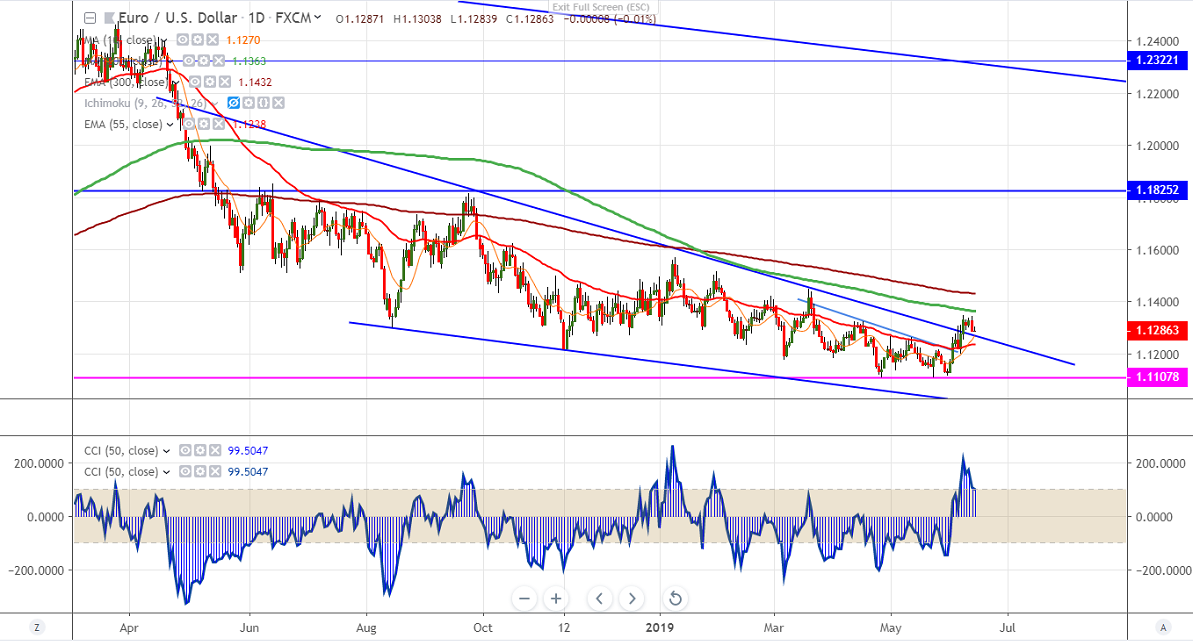Expand the upper CCI (50, close) dropdown arrow
The height and width of the screenshot is (644, 1193).
click(167, 451)
